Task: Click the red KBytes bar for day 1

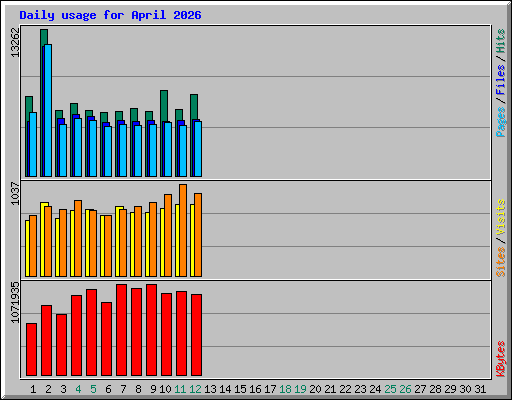Action: pos(31,349)
